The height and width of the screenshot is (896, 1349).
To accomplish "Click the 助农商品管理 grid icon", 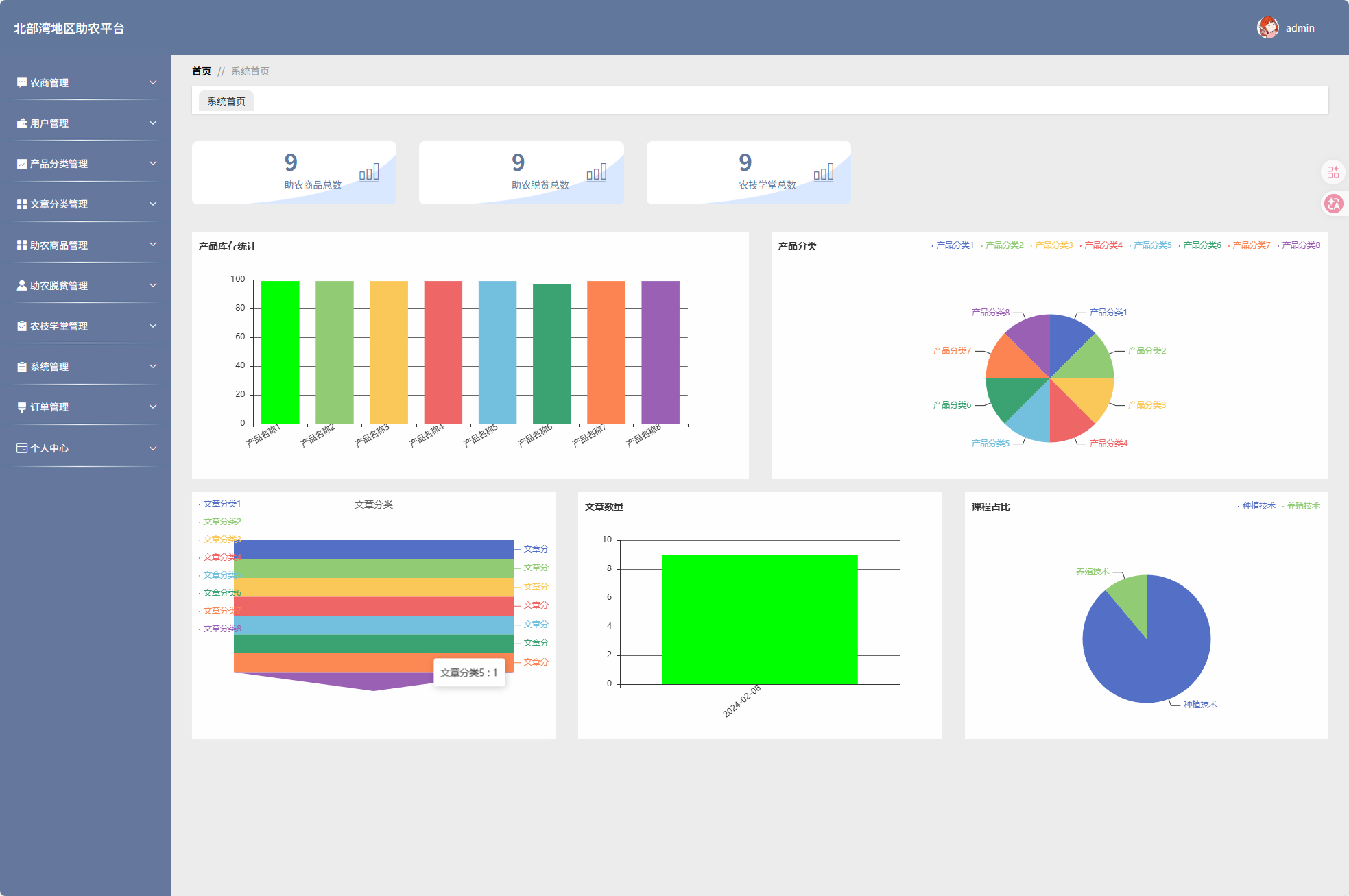I will (22, 245).
